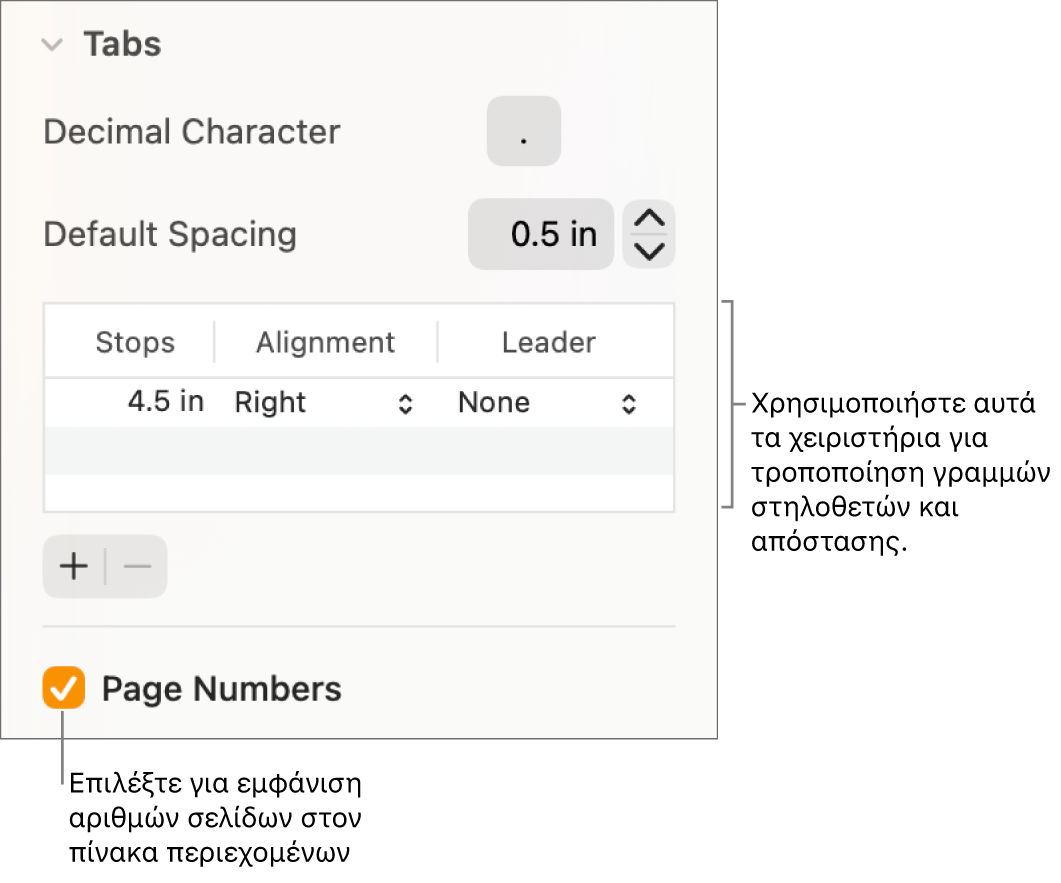Select the empty second row in stops table
The image size is (1061, 883).
pyautogui.click(x=359, y=450)
